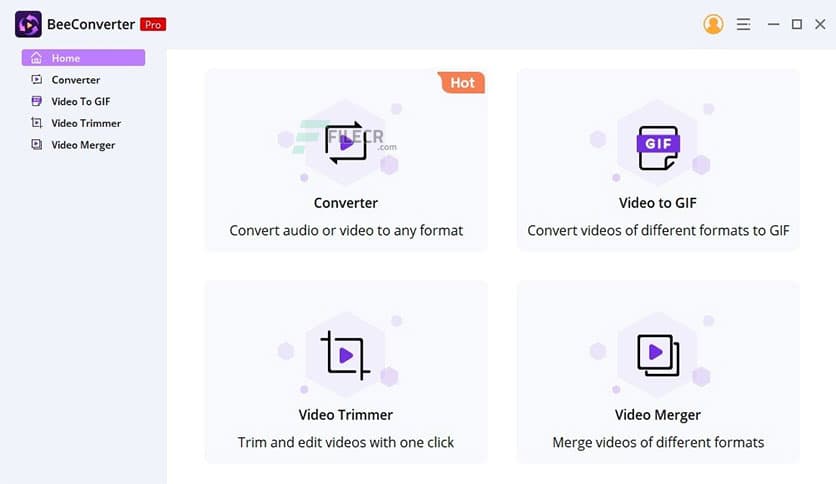Screen dimensions: 836x484
Task: Click "Convert videos of different formats to GIF"
Action: (658, 231)
